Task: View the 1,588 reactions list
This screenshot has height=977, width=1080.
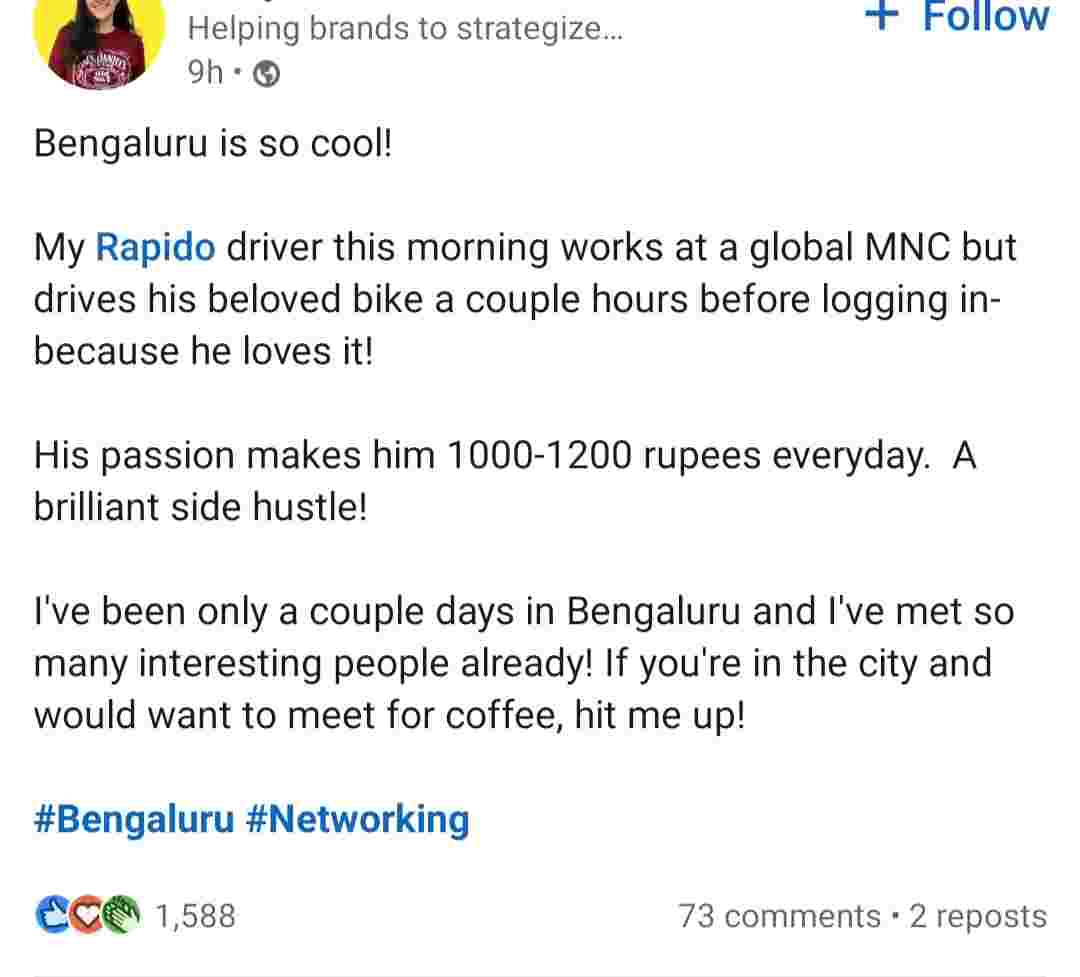Action: [196, 915]
